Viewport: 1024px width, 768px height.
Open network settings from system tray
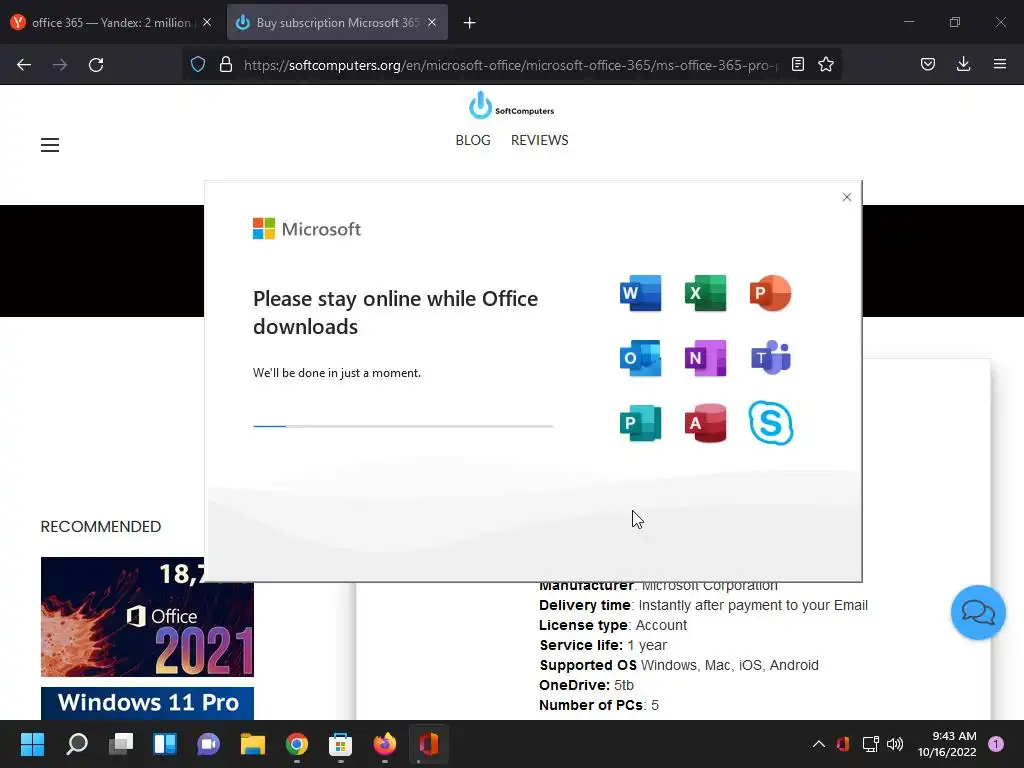870,744
